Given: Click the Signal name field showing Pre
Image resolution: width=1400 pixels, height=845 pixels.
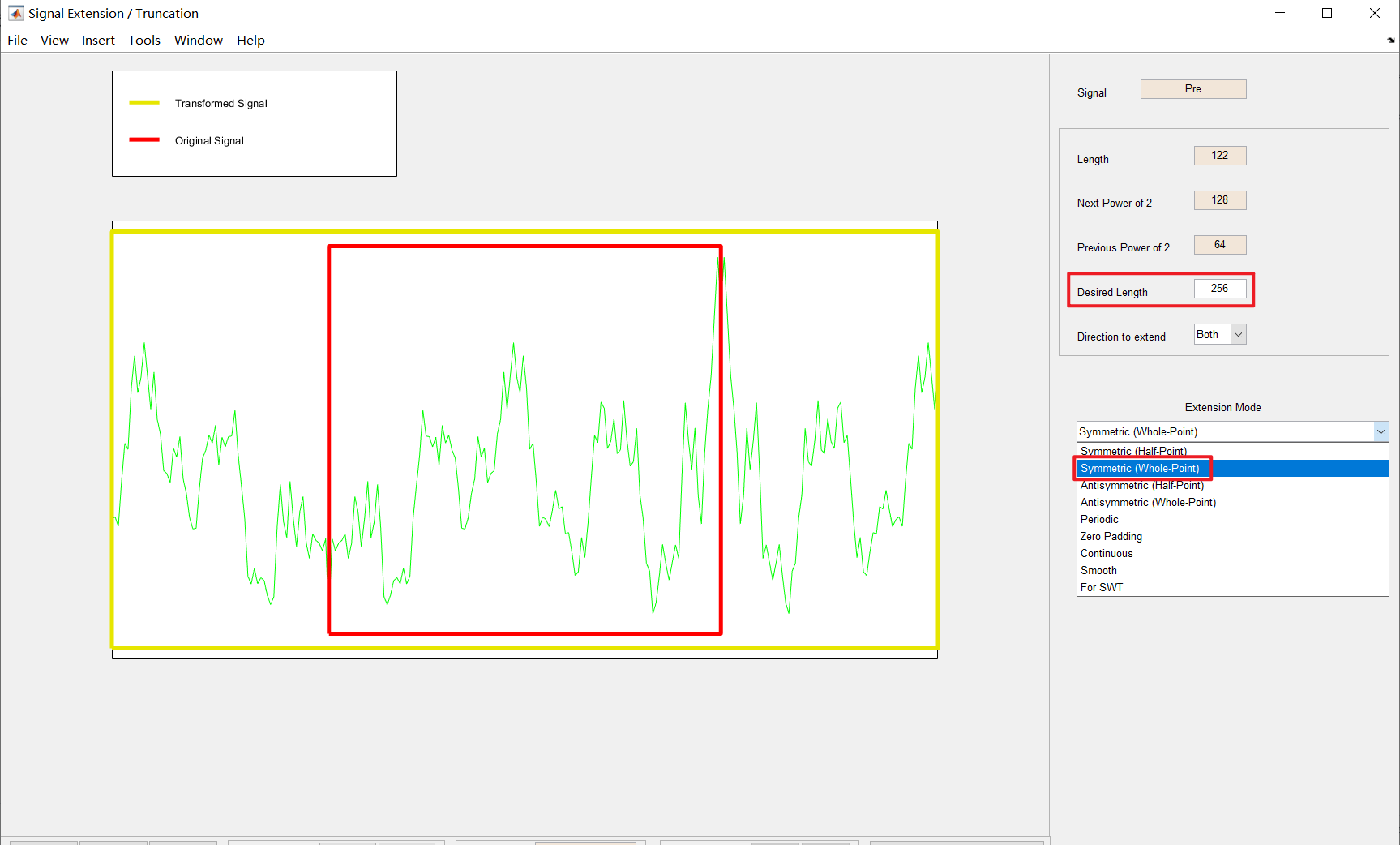Looking at the screenshot, I should coord(1192,89).
